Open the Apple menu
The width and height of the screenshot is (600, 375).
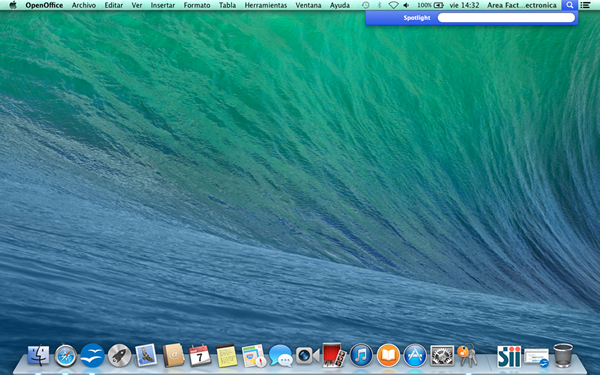click(13, 5)
